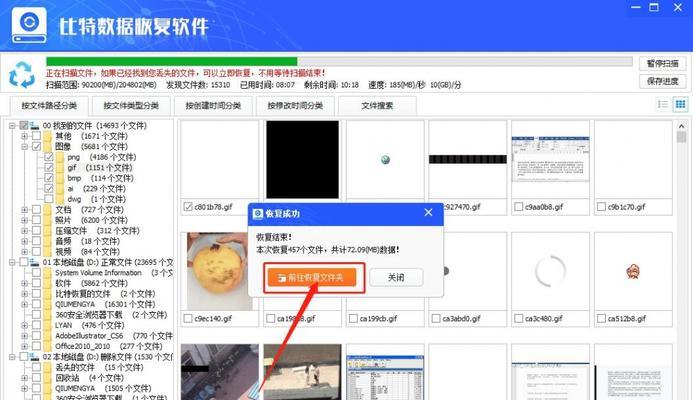Screen dimensions: 693x400
Task: Click folder icon next to 音频
Action: (48, 241)
